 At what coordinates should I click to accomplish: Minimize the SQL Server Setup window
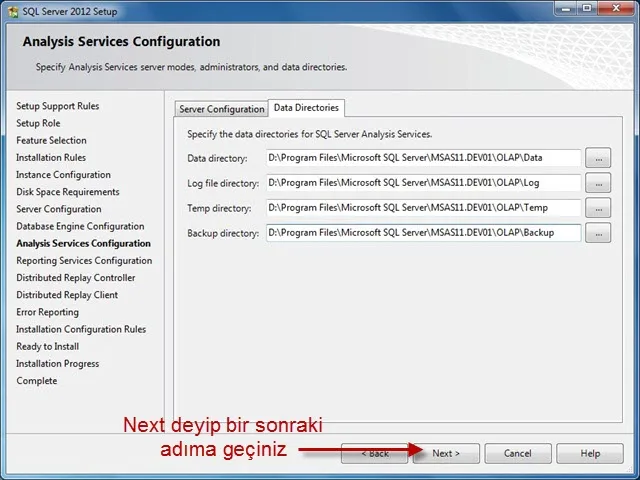coord(566,8)
